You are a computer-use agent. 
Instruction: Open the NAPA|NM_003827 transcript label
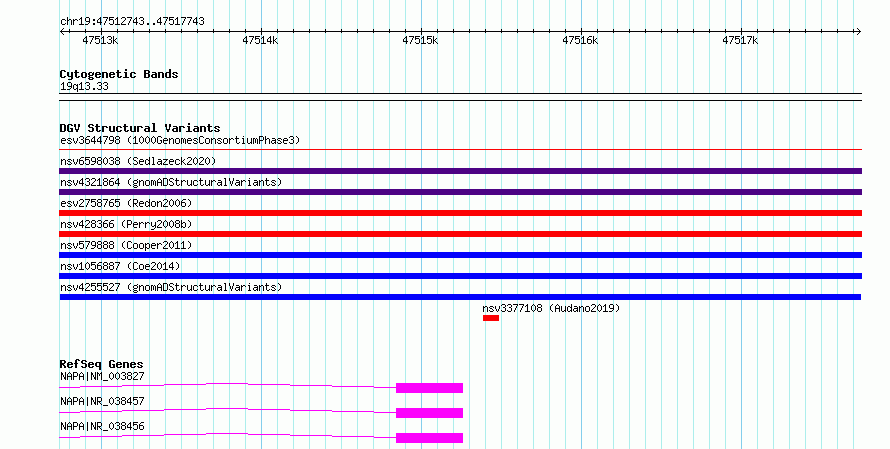[102, 376]
